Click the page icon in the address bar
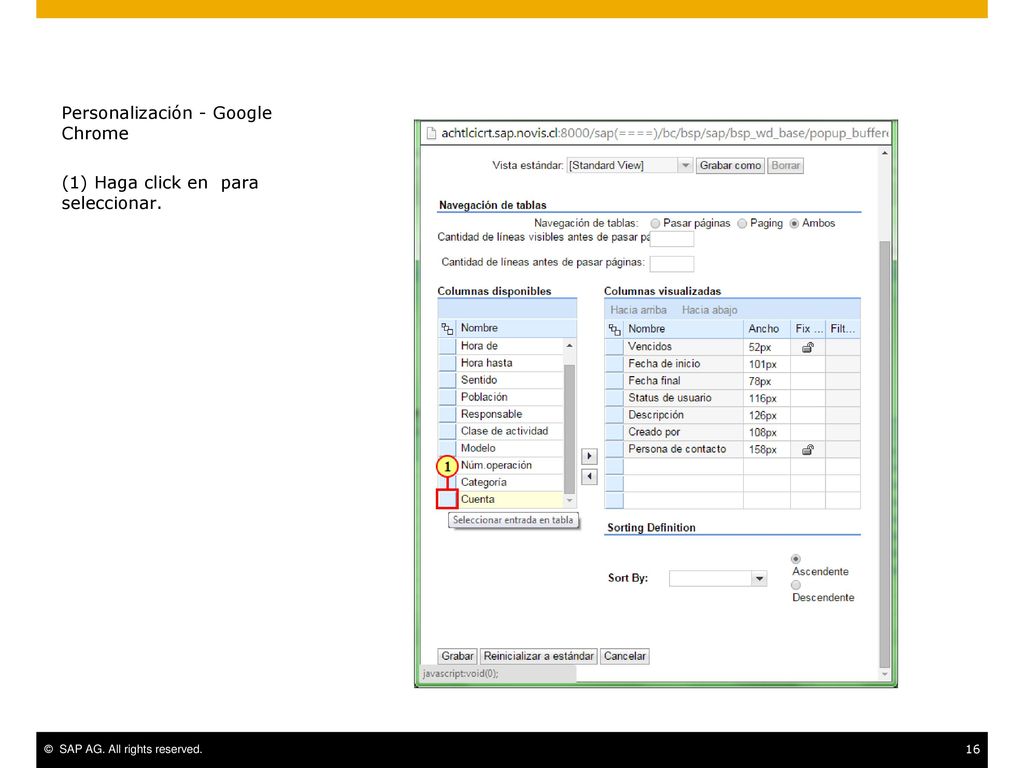1024x768 pixels. tap(431, 133)
